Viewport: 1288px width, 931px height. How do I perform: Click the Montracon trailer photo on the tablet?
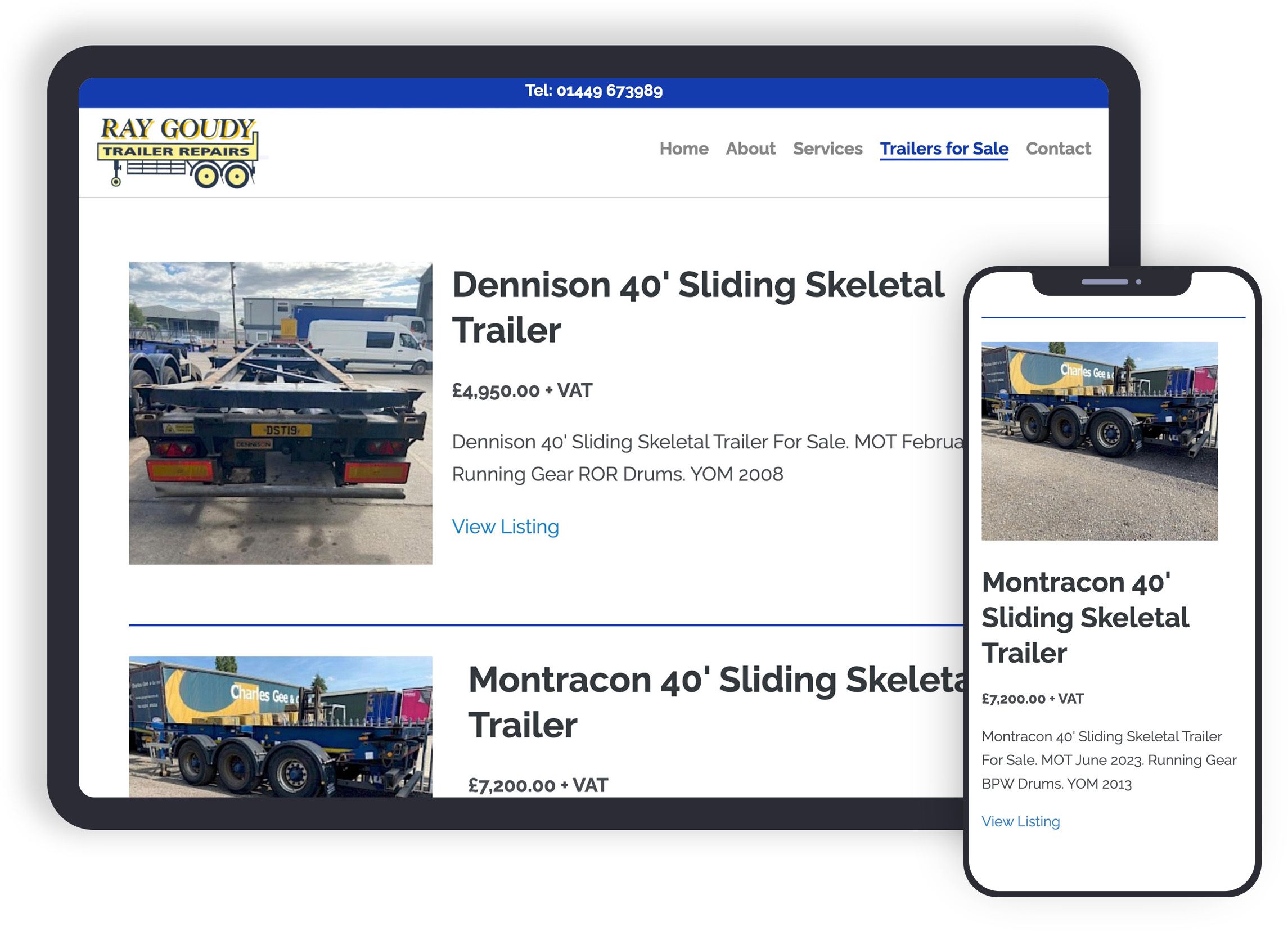[x=281, y=726]
